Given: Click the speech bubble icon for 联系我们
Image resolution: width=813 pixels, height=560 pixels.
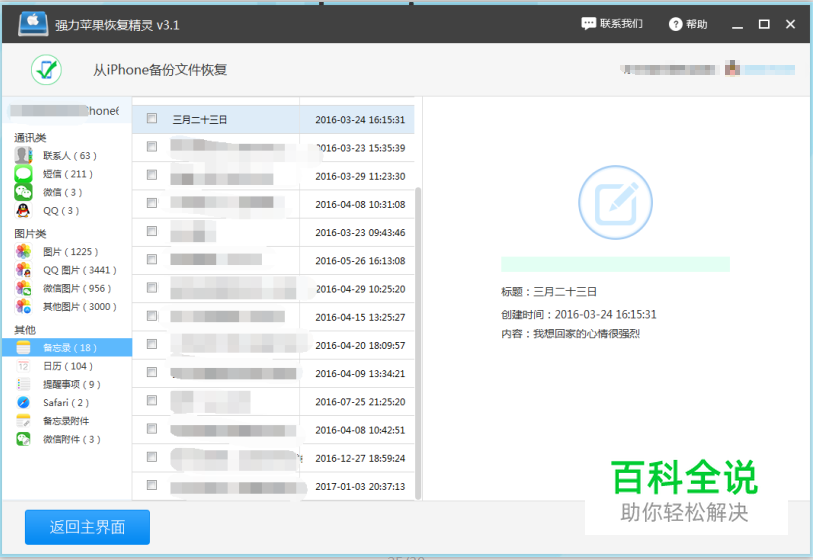Looking at the screenshot, I should click(x=588, y=24).
